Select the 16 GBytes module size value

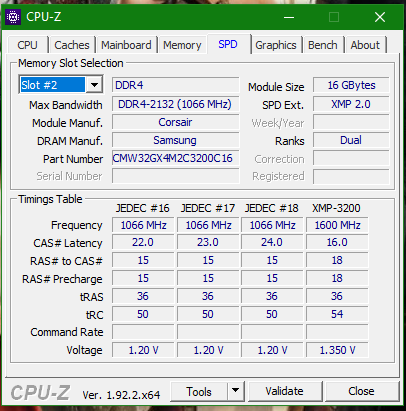351,85
